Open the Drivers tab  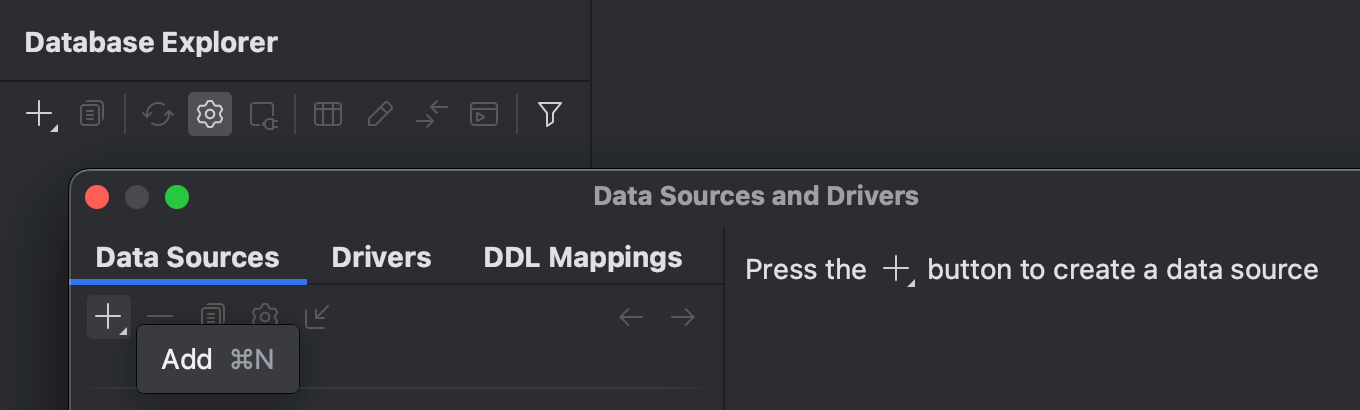tap(381, 257)
